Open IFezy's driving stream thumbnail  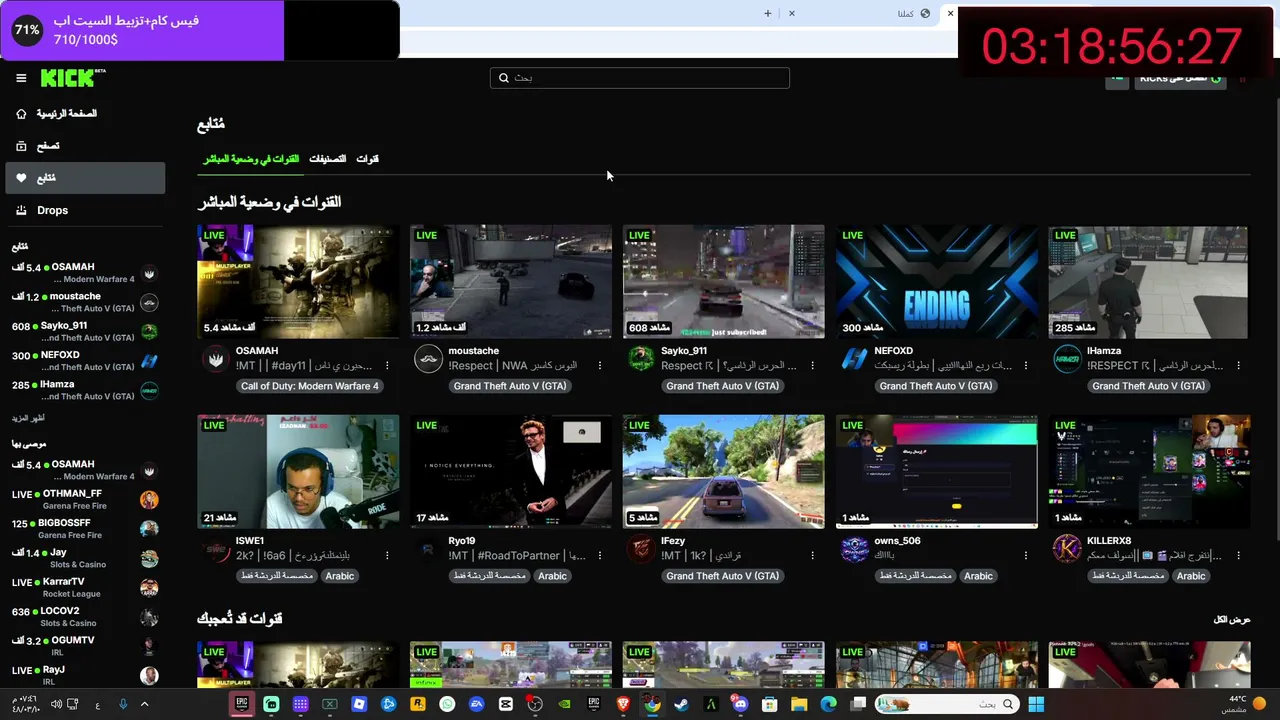[x=724, y=471]
